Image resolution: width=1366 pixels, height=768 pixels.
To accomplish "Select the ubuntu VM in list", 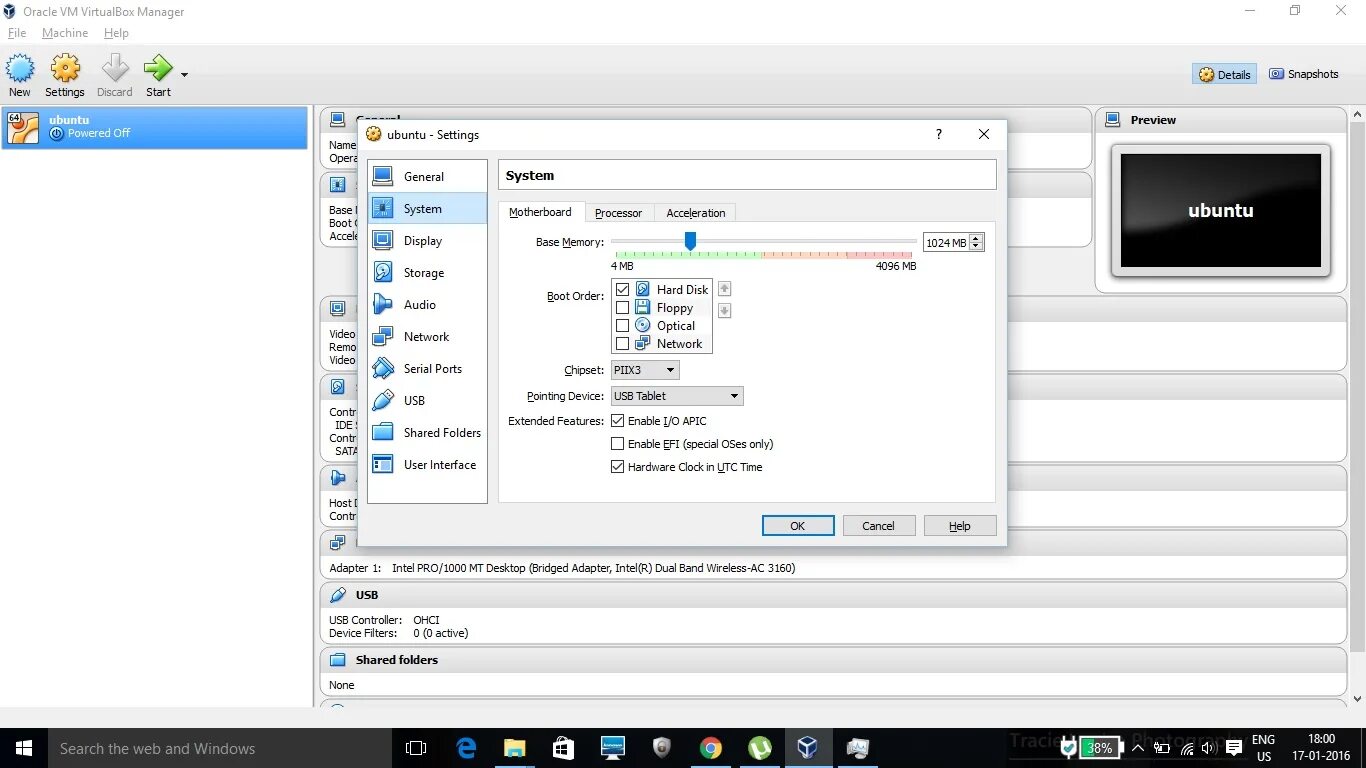I will point(155,127).
